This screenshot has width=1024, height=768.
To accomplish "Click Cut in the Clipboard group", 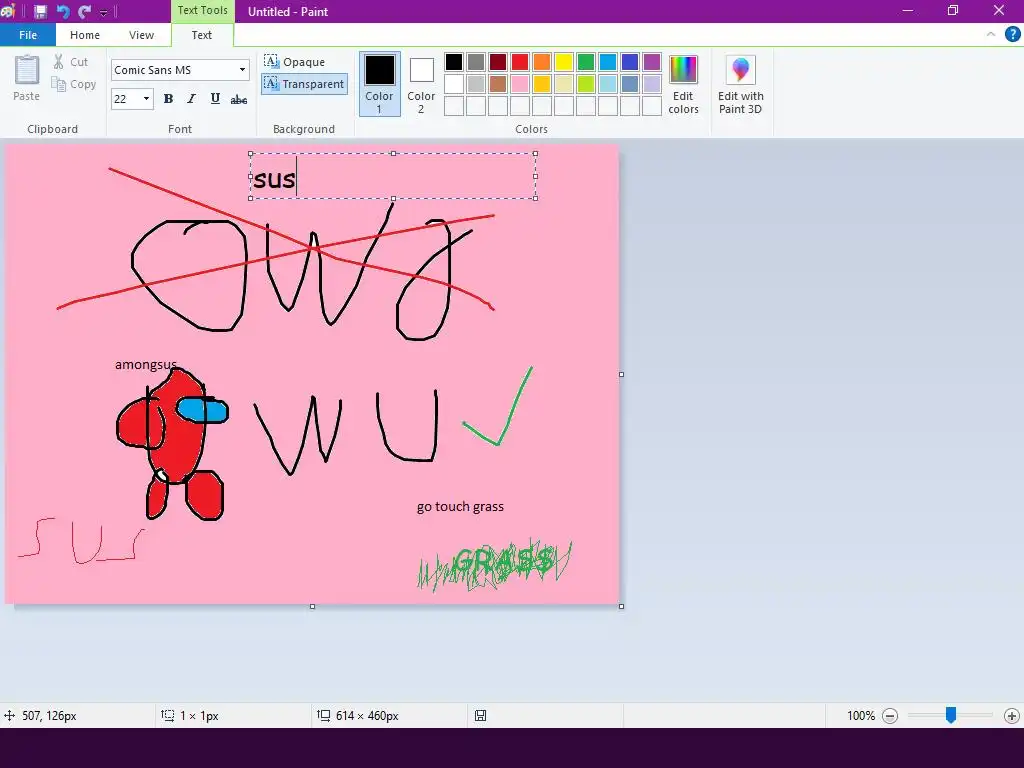I will click(71, 62).
